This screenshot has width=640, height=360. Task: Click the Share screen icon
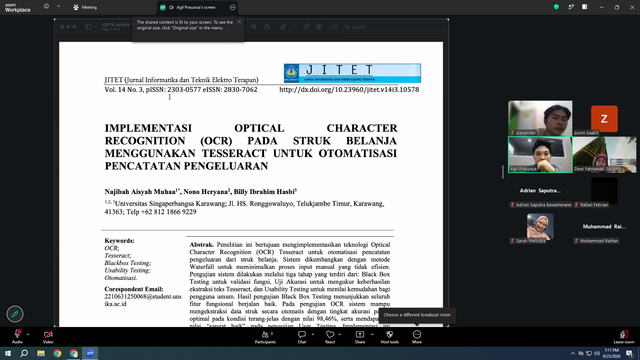coord(360,335)
